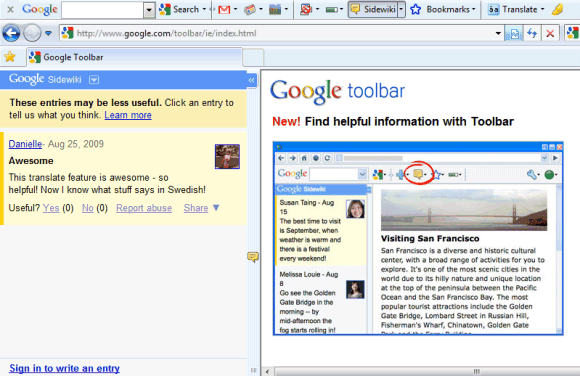Click the Google toolbar page logo

point(337,91)
